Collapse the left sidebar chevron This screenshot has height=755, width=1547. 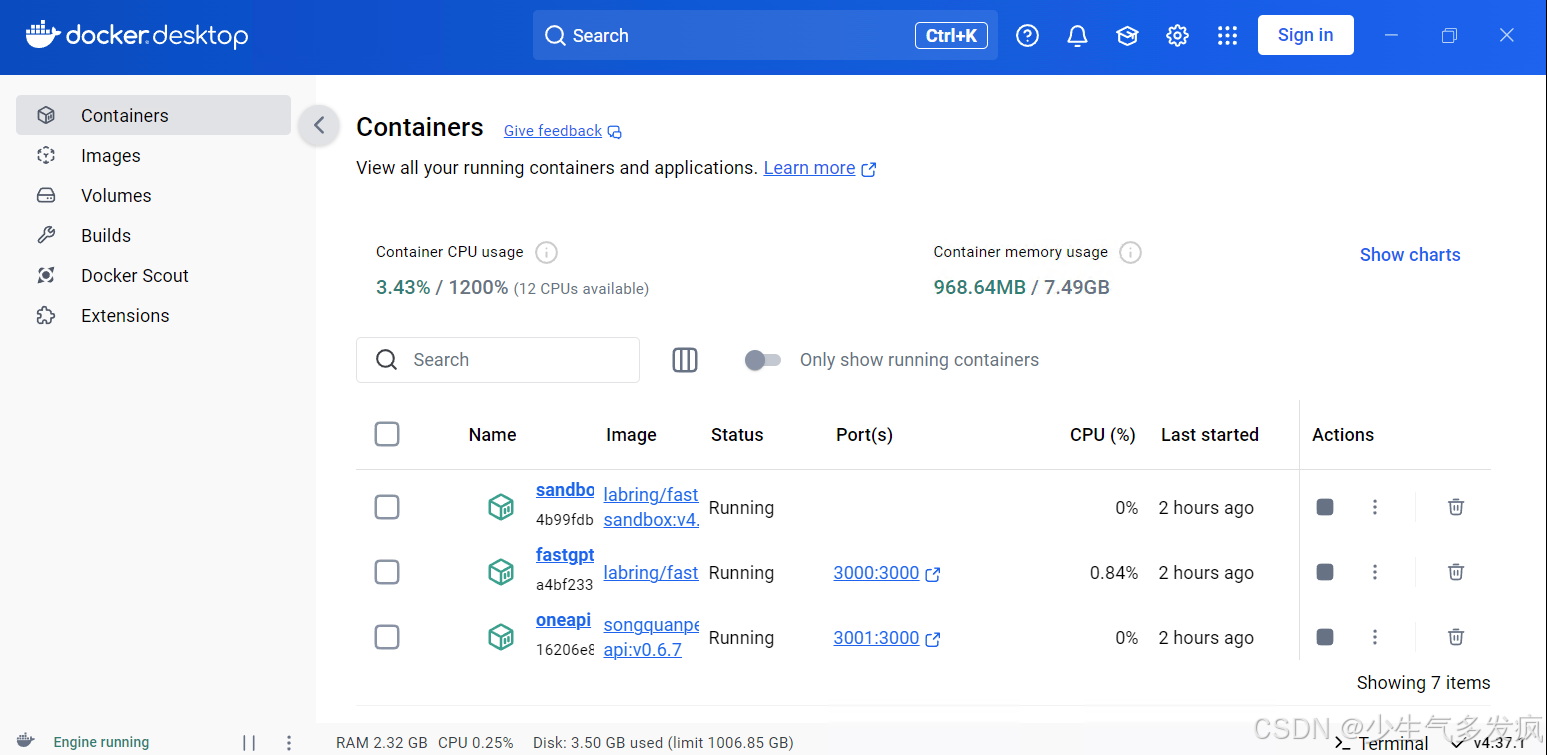(319, 125)
